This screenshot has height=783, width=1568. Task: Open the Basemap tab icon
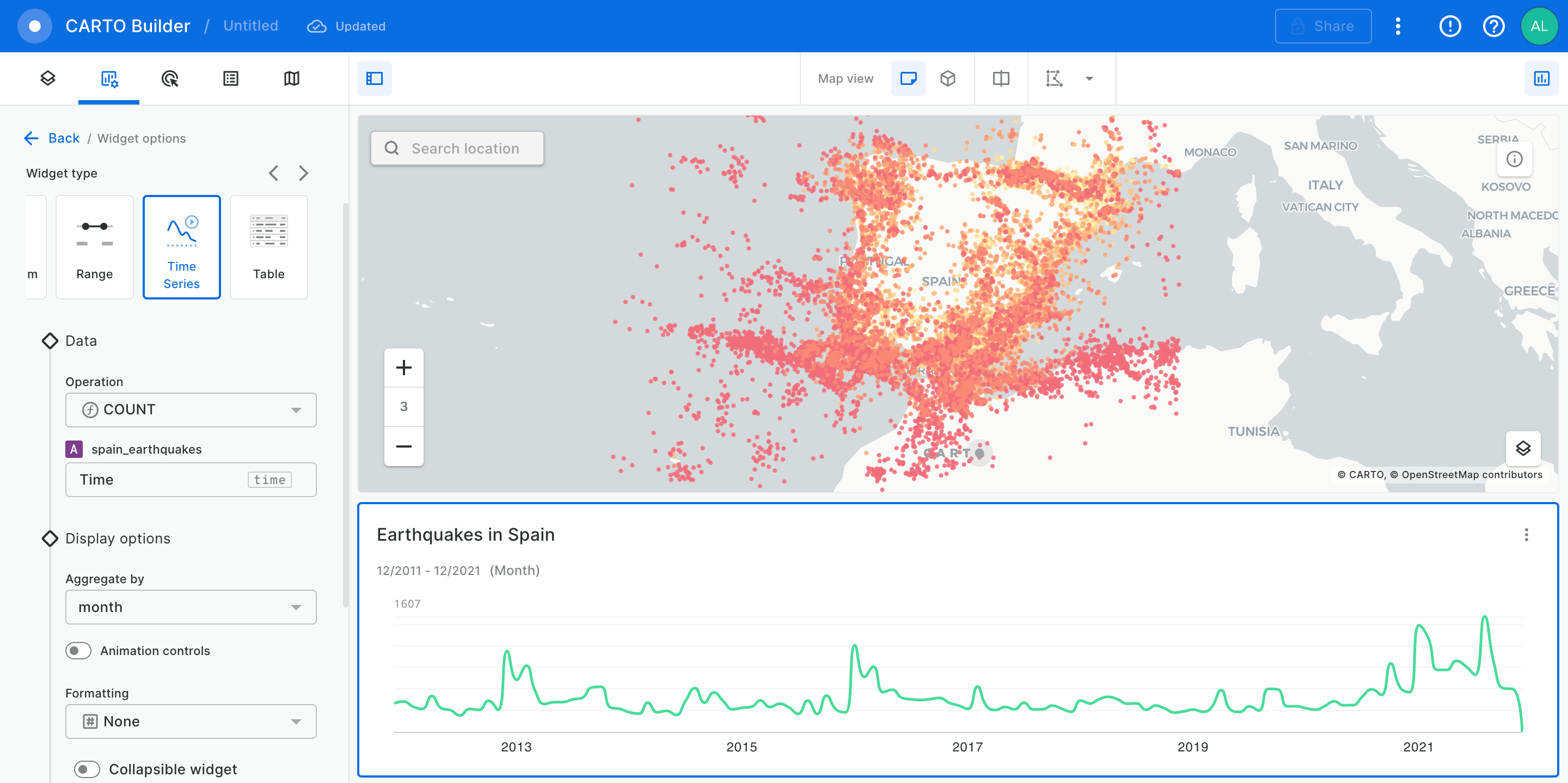292,78
